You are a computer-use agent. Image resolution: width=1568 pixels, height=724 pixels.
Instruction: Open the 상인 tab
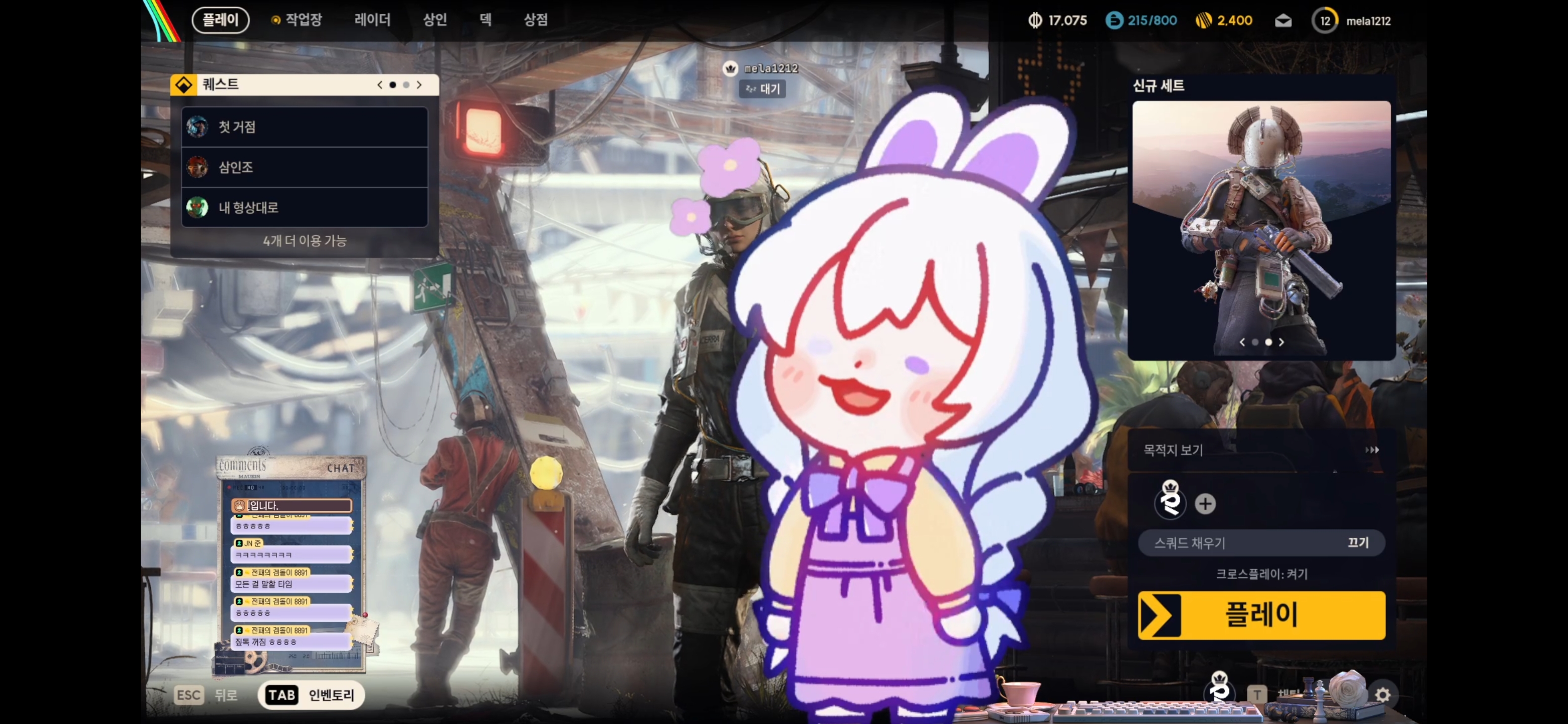point(435,20)
